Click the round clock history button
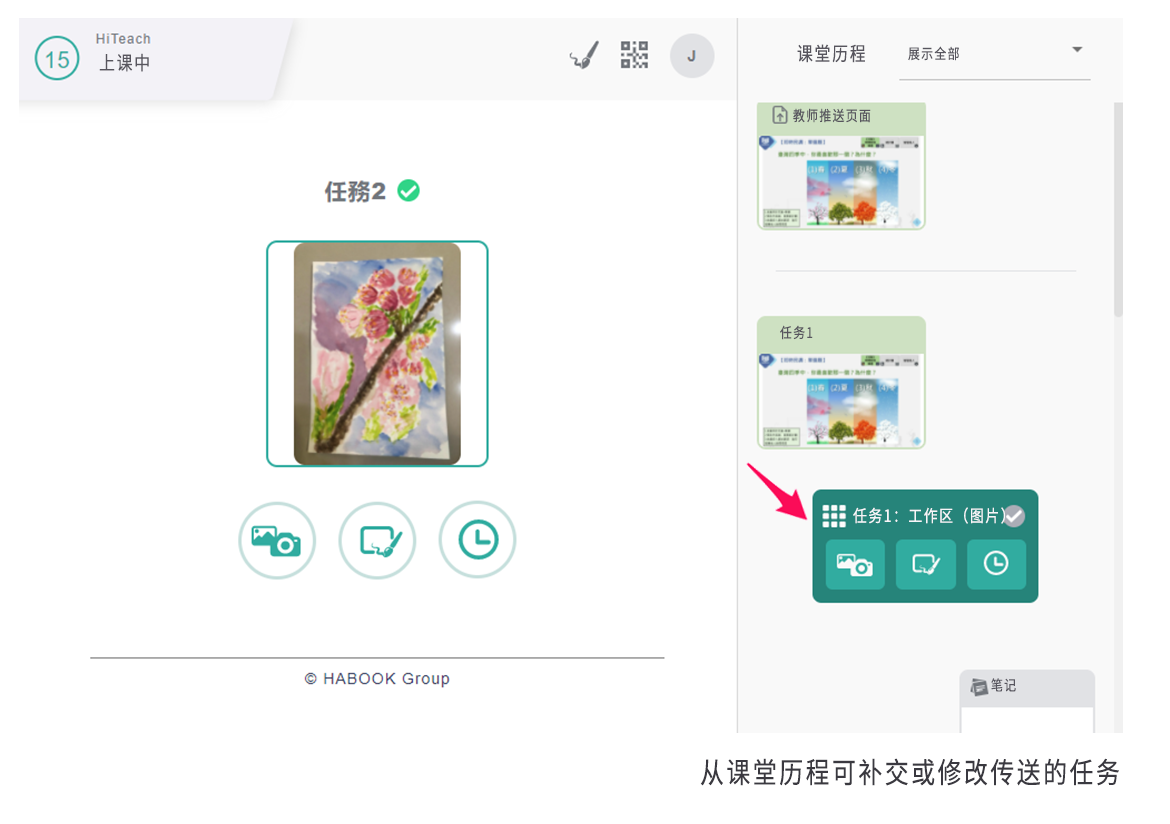Viewport: 1170px width, 824px height. coord(477,540)
